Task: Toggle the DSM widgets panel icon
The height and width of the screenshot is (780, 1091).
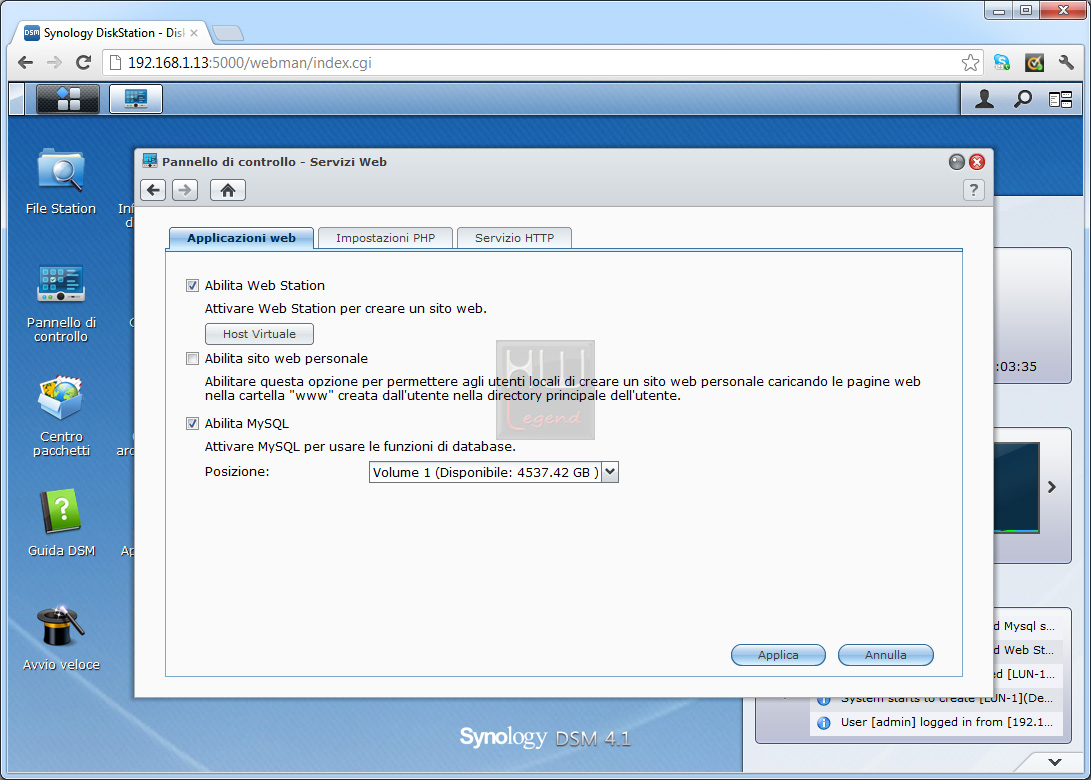Action: [1060, 100]
